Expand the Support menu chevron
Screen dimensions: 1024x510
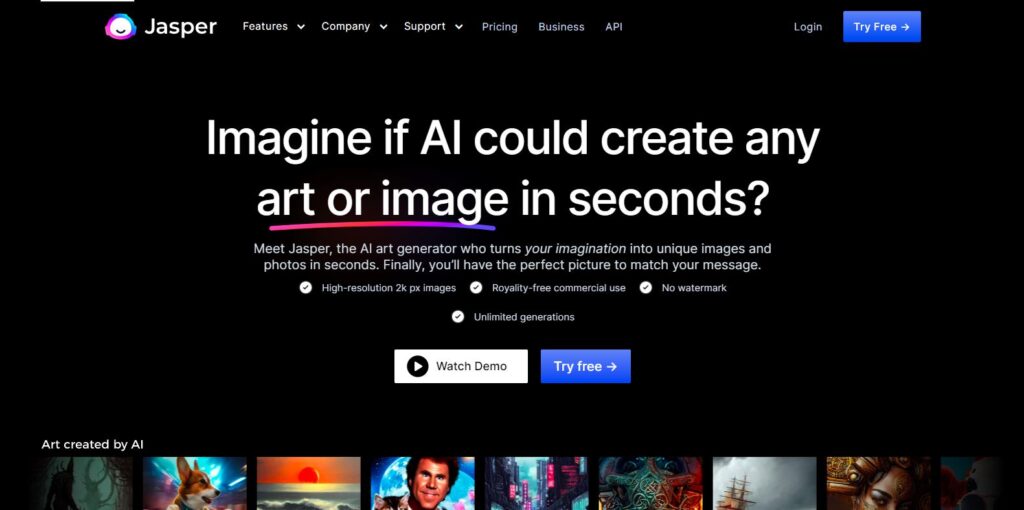tap(458, 27)
